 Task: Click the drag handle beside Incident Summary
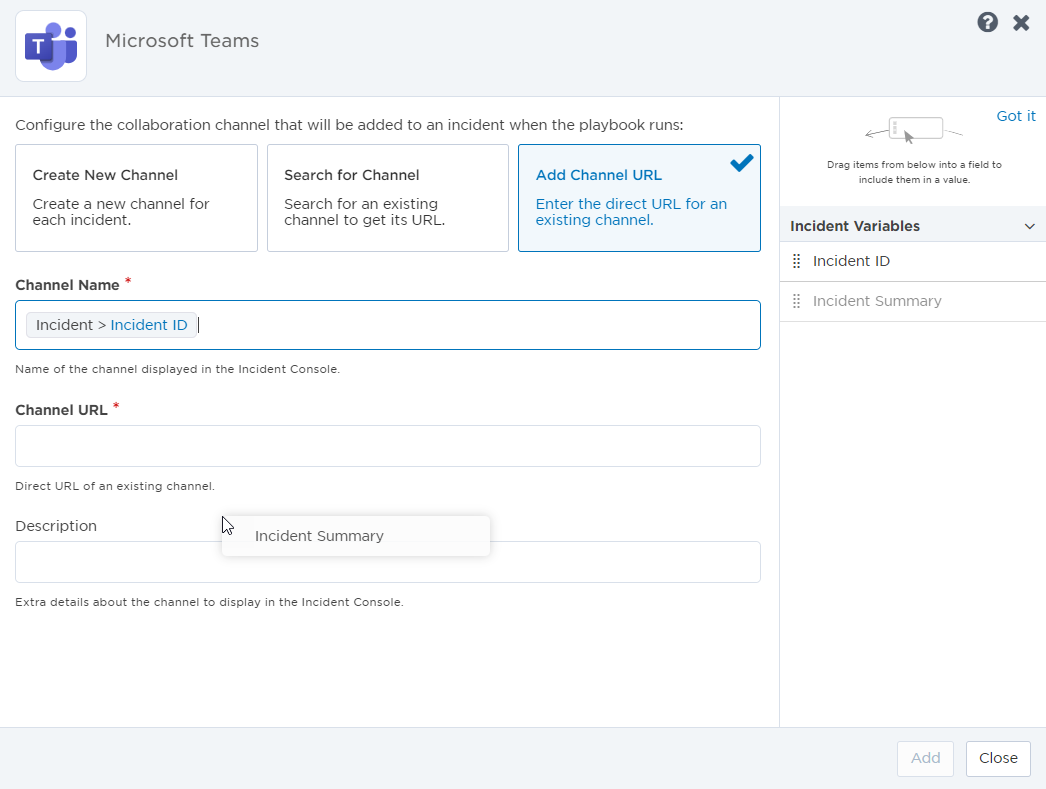pyautogui.click(x=797, y=301)
